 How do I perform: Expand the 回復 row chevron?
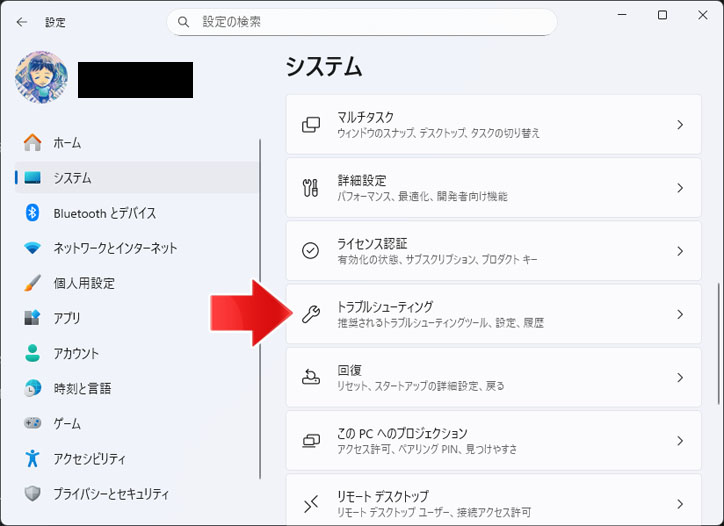pos(679,377)
